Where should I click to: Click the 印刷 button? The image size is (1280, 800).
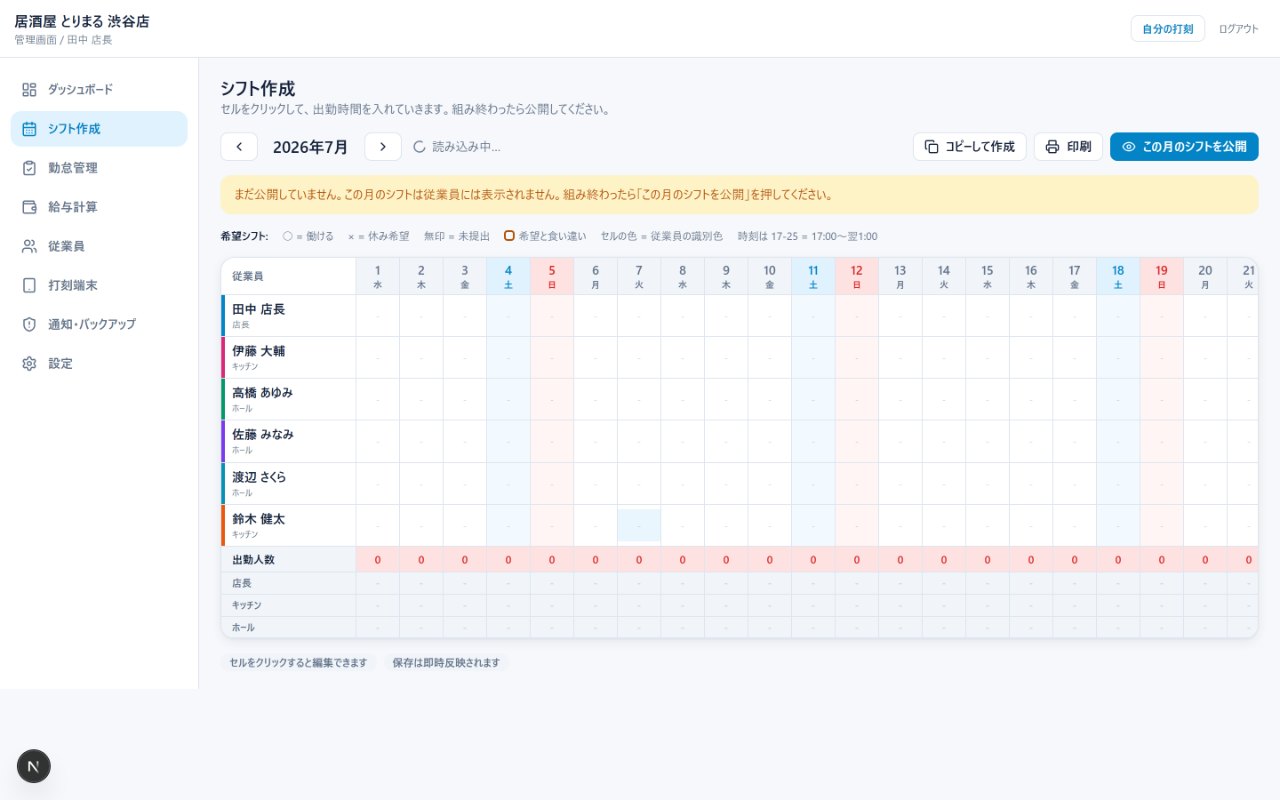click(1068, 147)
